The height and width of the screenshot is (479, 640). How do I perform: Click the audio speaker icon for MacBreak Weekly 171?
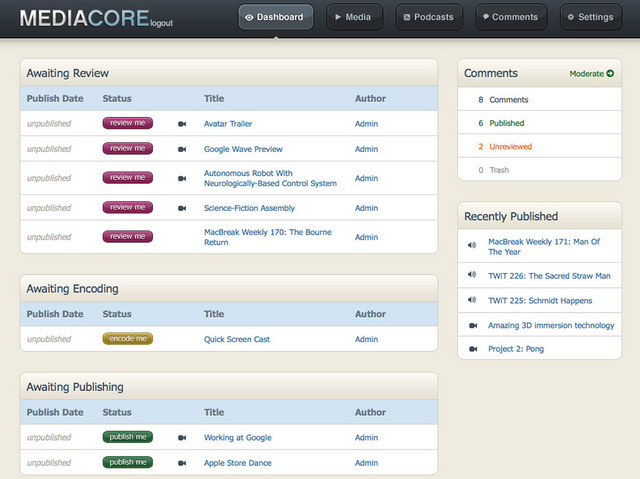[472, 245]
